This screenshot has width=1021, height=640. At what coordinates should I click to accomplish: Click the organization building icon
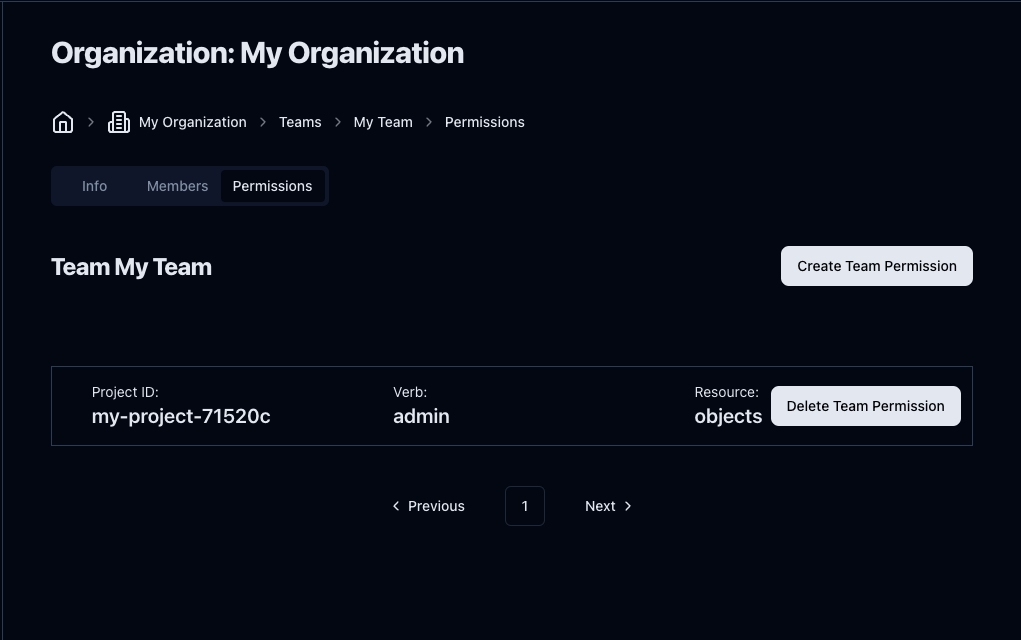[x=119, y=122]
